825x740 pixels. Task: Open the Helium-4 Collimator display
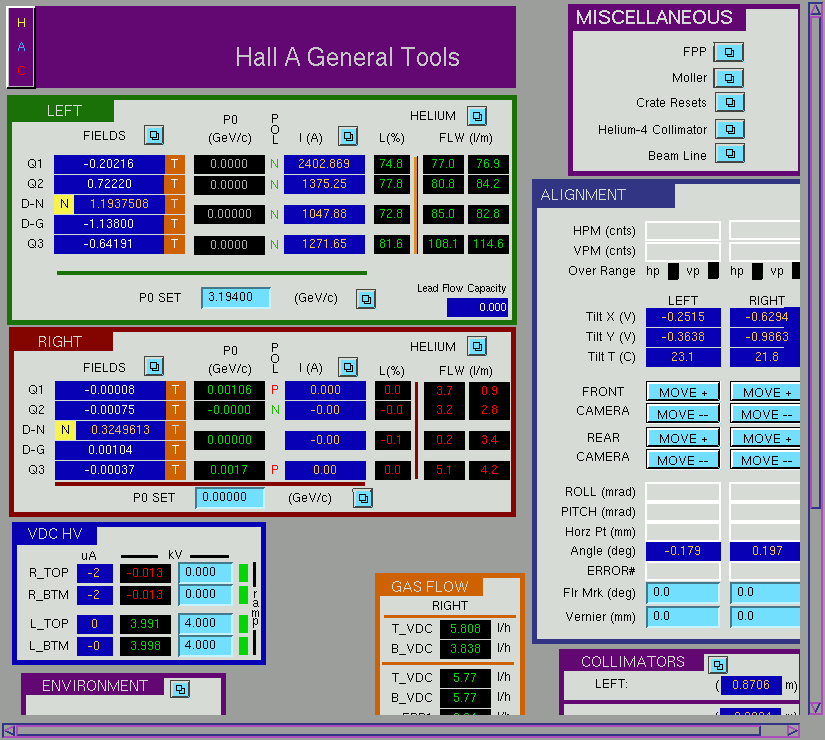coord(730,129)
